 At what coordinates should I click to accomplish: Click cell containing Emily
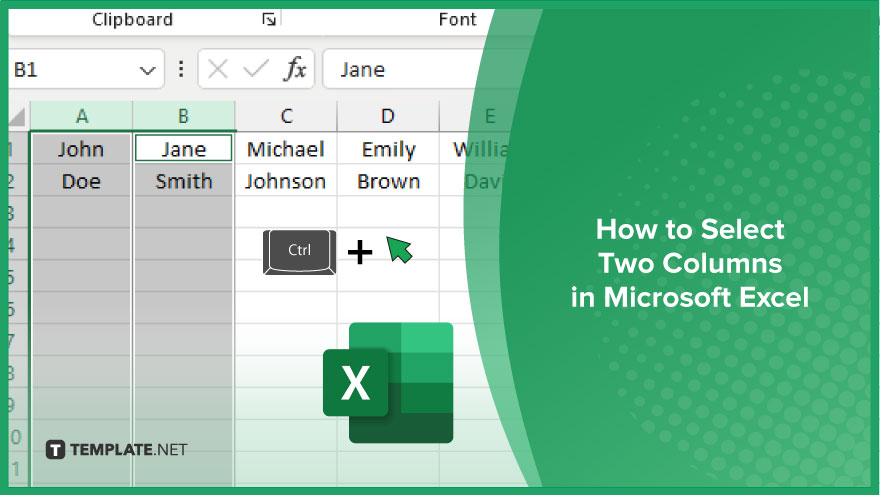(388, 149)
